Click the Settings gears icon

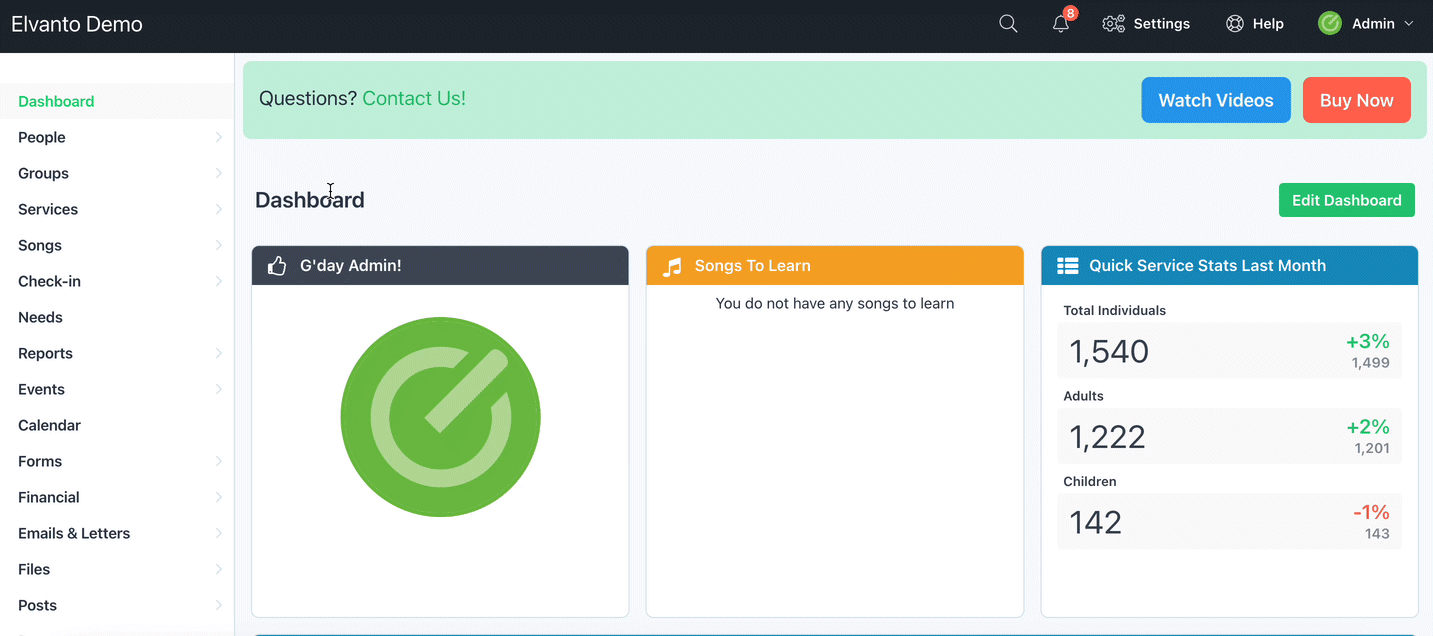point(1113,24)
